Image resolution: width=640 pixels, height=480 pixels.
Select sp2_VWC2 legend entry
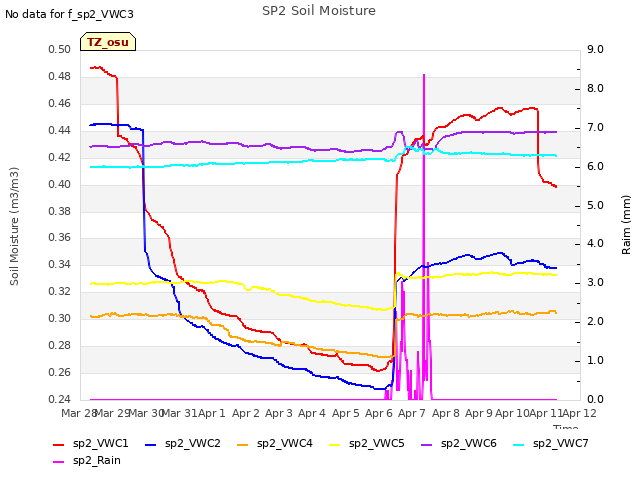(183, 443)
